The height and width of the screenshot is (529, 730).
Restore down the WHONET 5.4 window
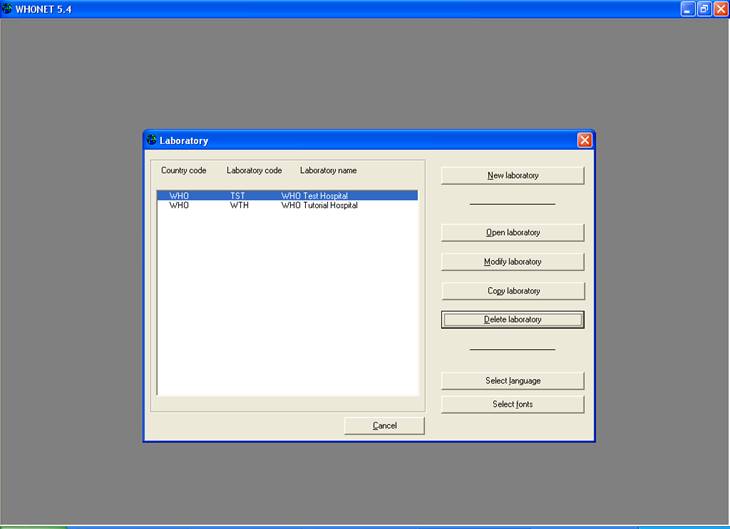coord(704,9)
